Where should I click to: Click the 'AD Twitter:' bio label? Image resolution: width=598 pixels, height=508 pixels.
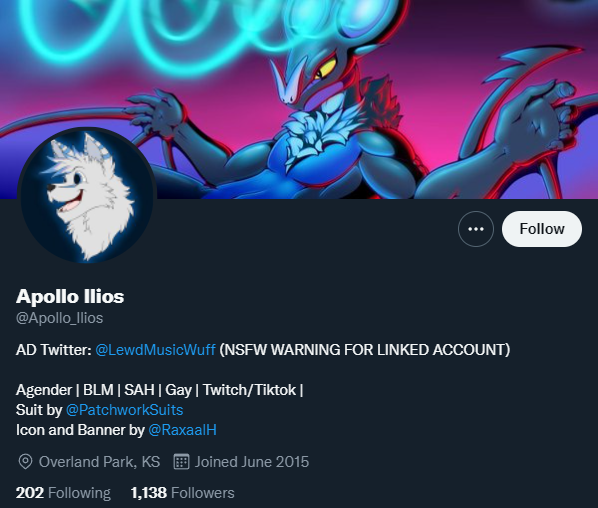coord(54,350)
